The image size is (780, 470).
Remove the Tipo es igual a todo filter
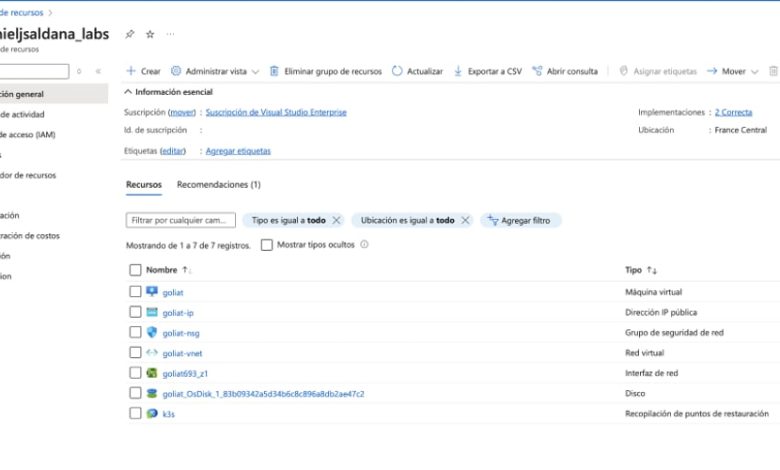pyautogui.click(x=336, y=220)
